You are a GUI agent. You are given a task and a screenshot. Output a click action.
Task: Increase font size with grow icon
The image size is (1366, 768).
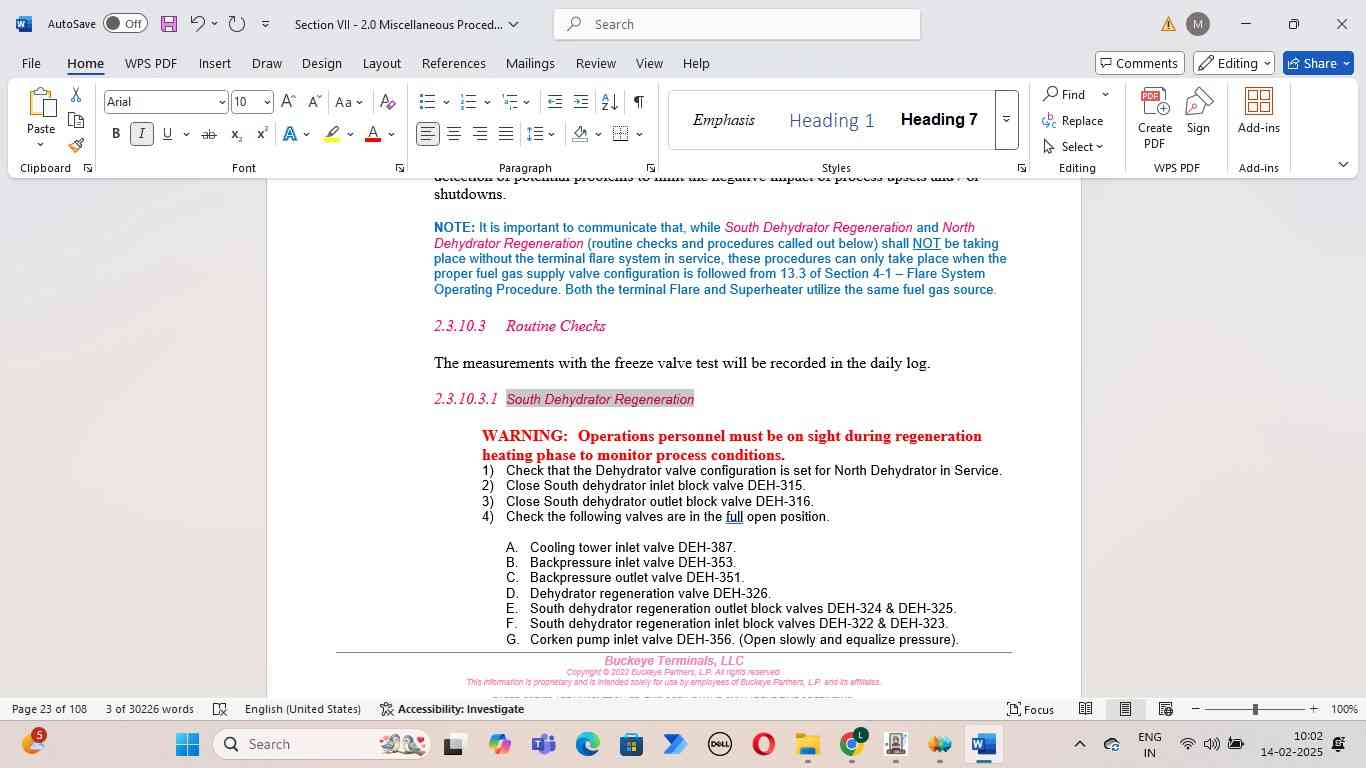pyautogui.click(x=288, y=102)
